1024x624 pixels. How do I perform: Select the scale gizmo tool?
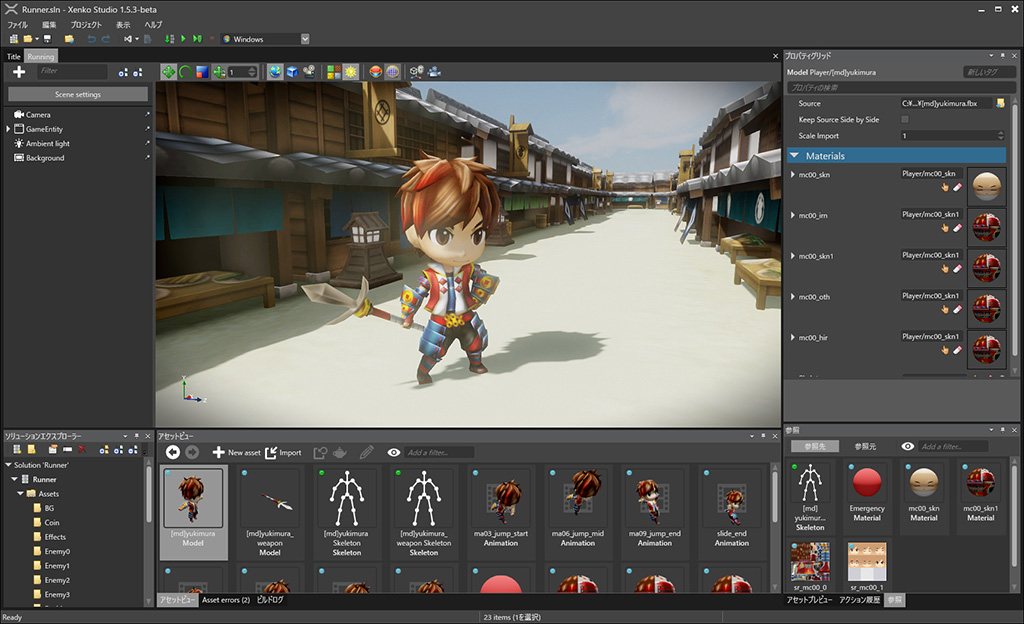[x=202, y=72]
